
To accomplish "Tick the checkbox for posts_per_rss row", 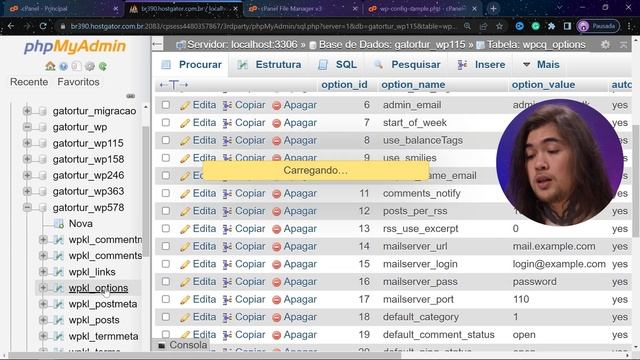I will 166,211.
